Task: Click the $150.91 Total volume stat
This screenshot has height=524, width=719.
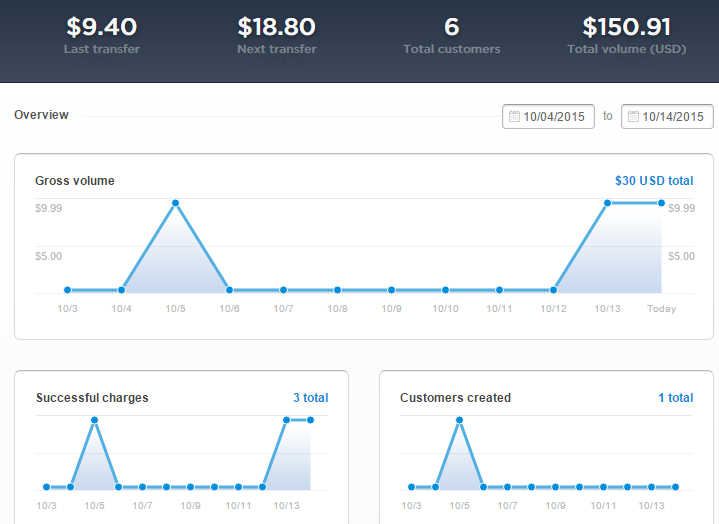Action: [x=626, y=35]
